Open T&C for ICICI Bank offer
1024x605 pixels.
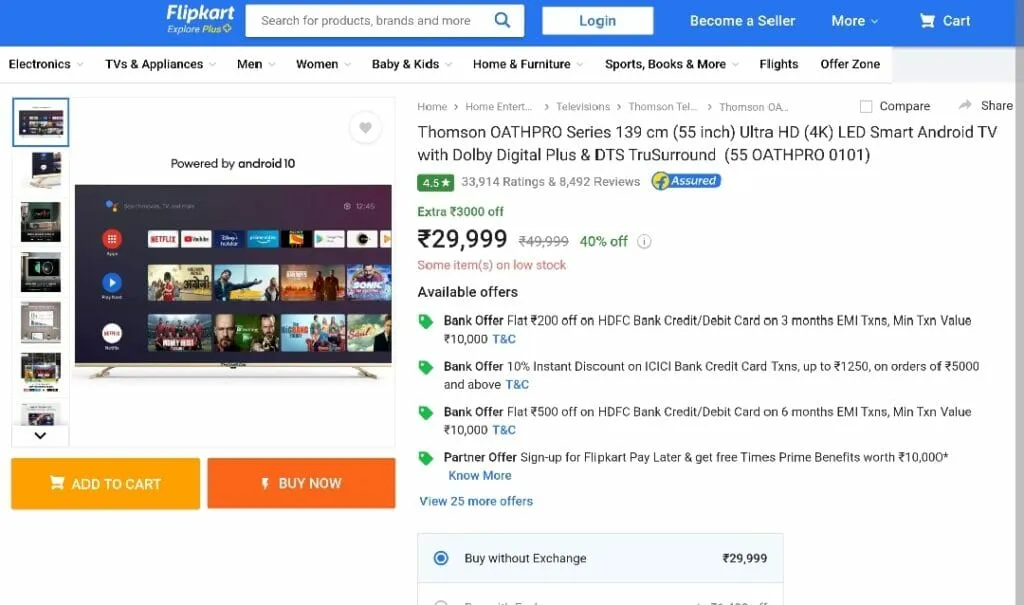coord(517,385)
